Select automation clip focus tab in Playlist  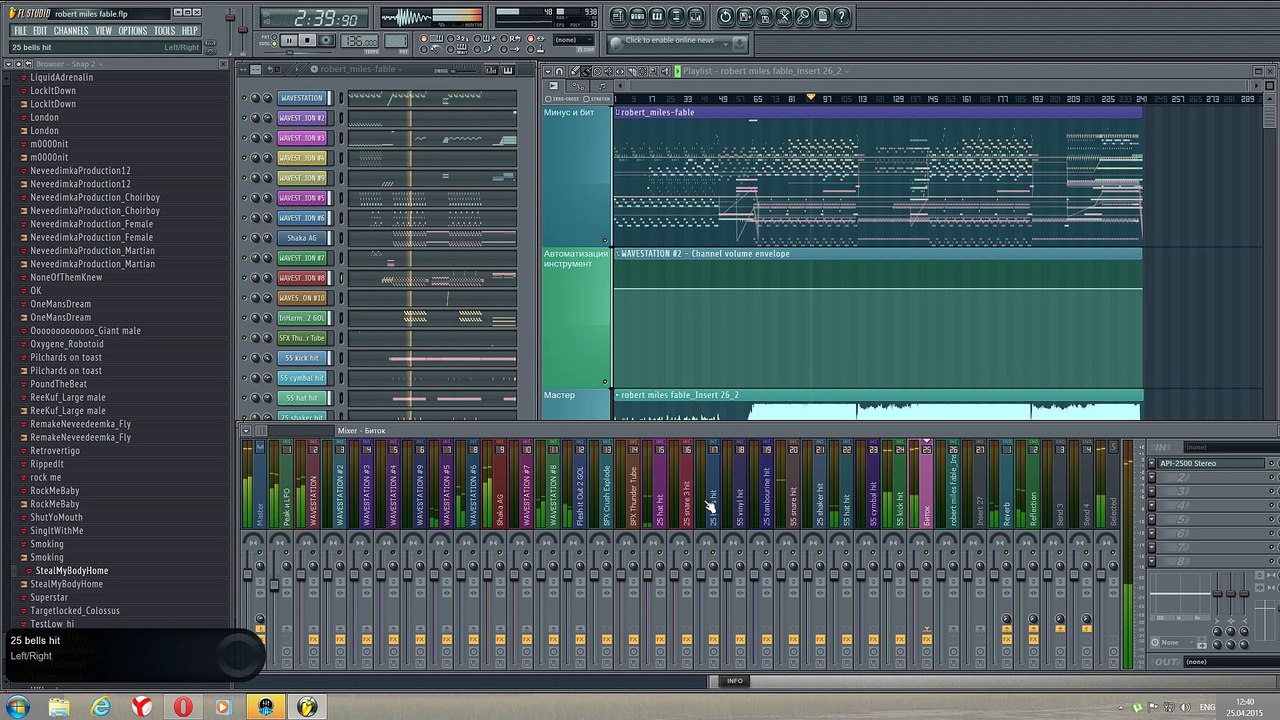tap(578, 86)
